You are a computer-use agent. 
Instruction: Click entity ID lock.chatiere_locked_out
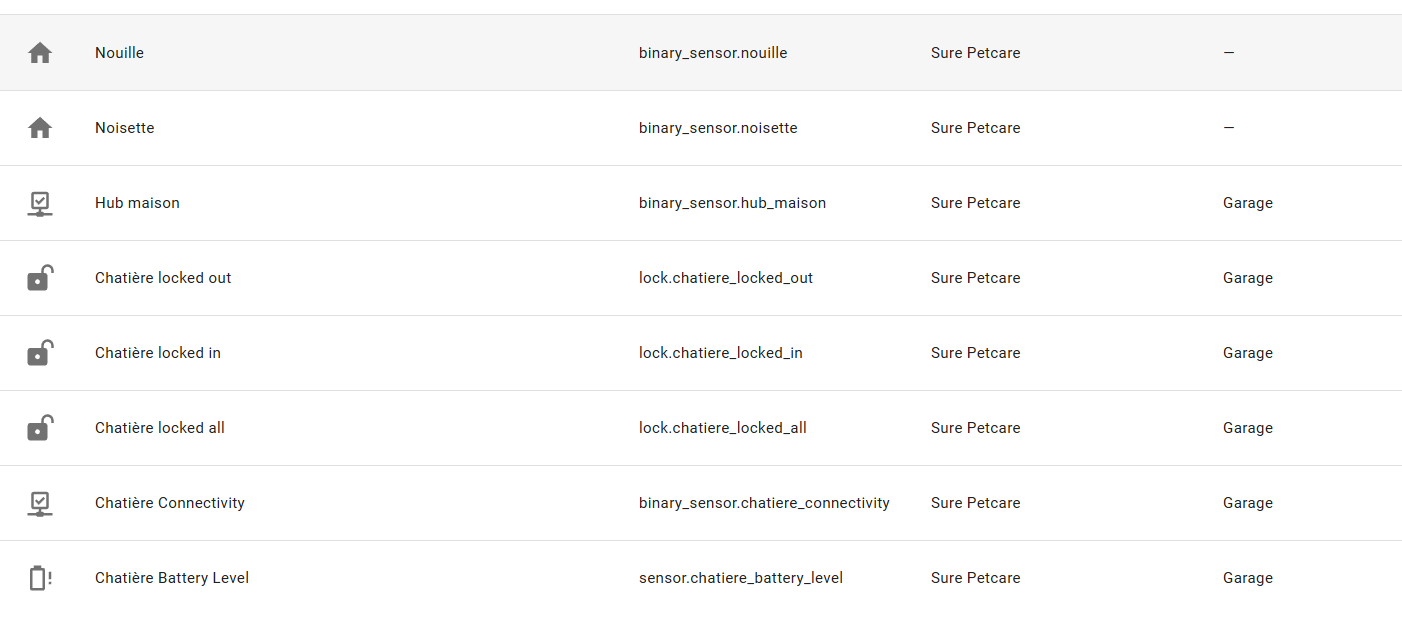(726, 278)
